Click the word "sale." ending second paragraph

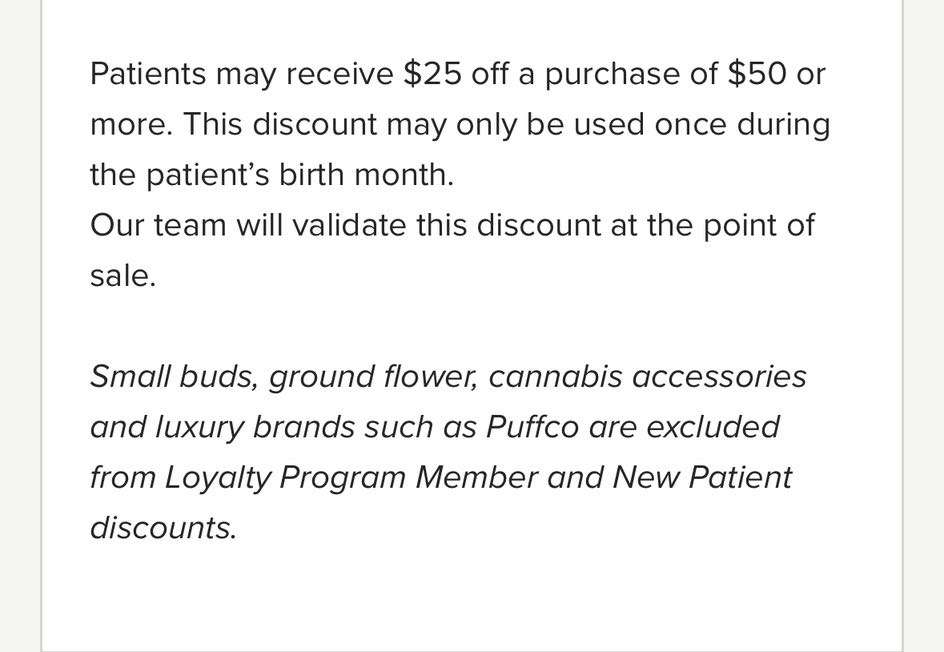click(x=123, y=276)
